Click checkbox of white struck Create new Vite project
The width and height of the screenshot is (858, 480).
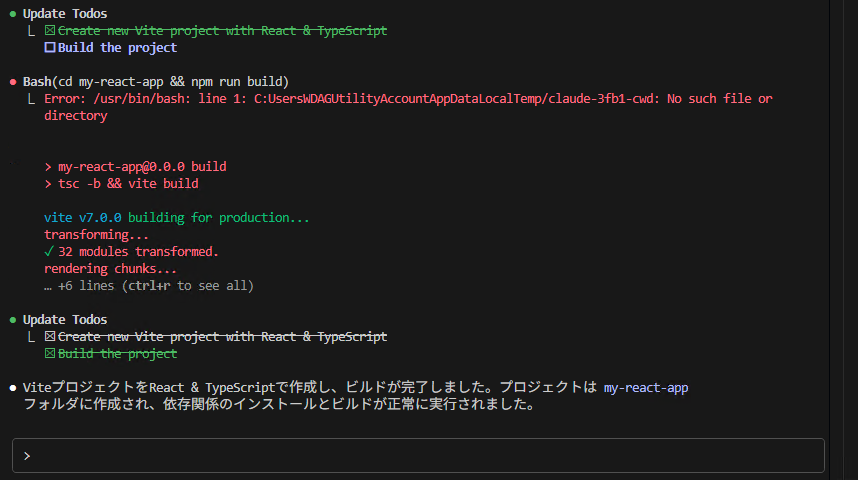tap(50, 337)
